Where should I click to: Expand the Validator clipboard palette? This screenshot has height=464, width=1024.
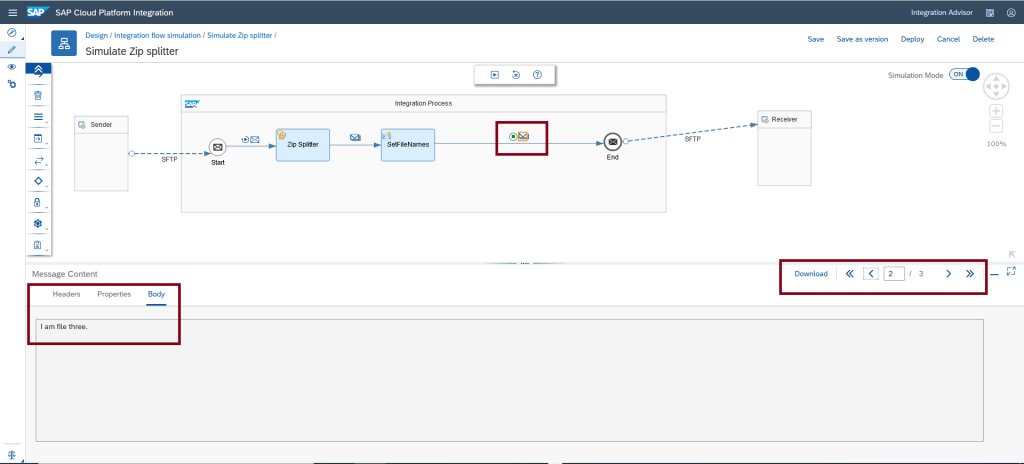pyautogui.click(x=38, y=245)
